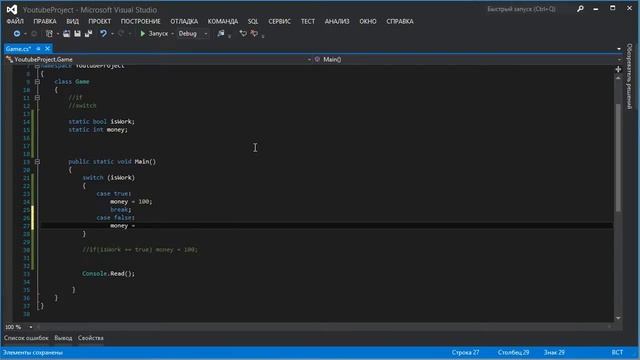Screen dimensions: 640x360
Task: Open the Вывод output panel tab
Action: pyautogui.click(x=63, y=338)
